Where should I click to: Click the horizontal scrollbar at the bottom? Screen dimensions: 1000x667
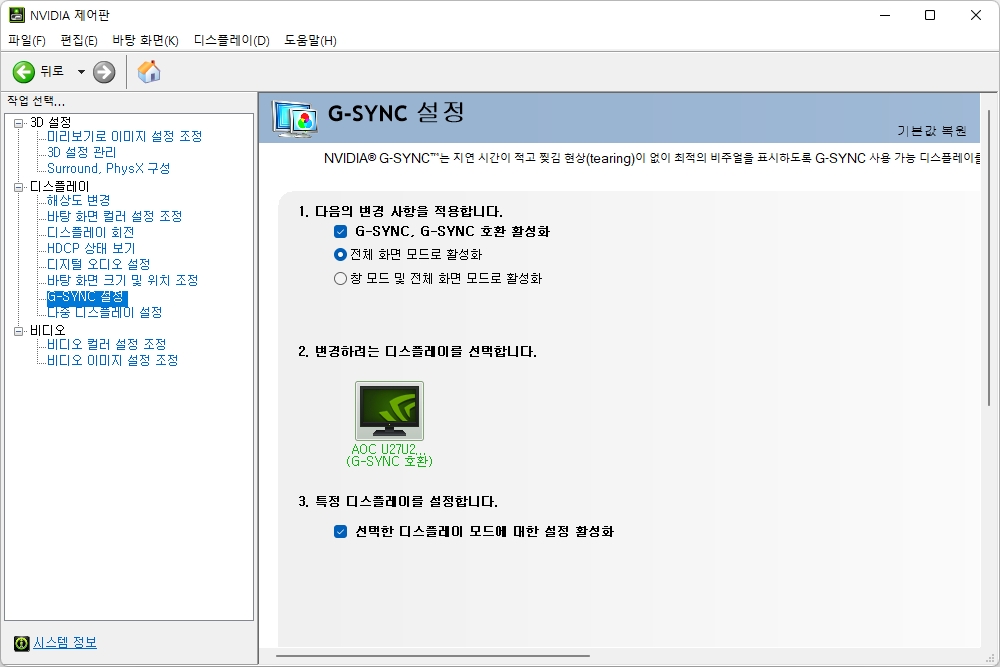pyautogui.click(x=433, y=656)
